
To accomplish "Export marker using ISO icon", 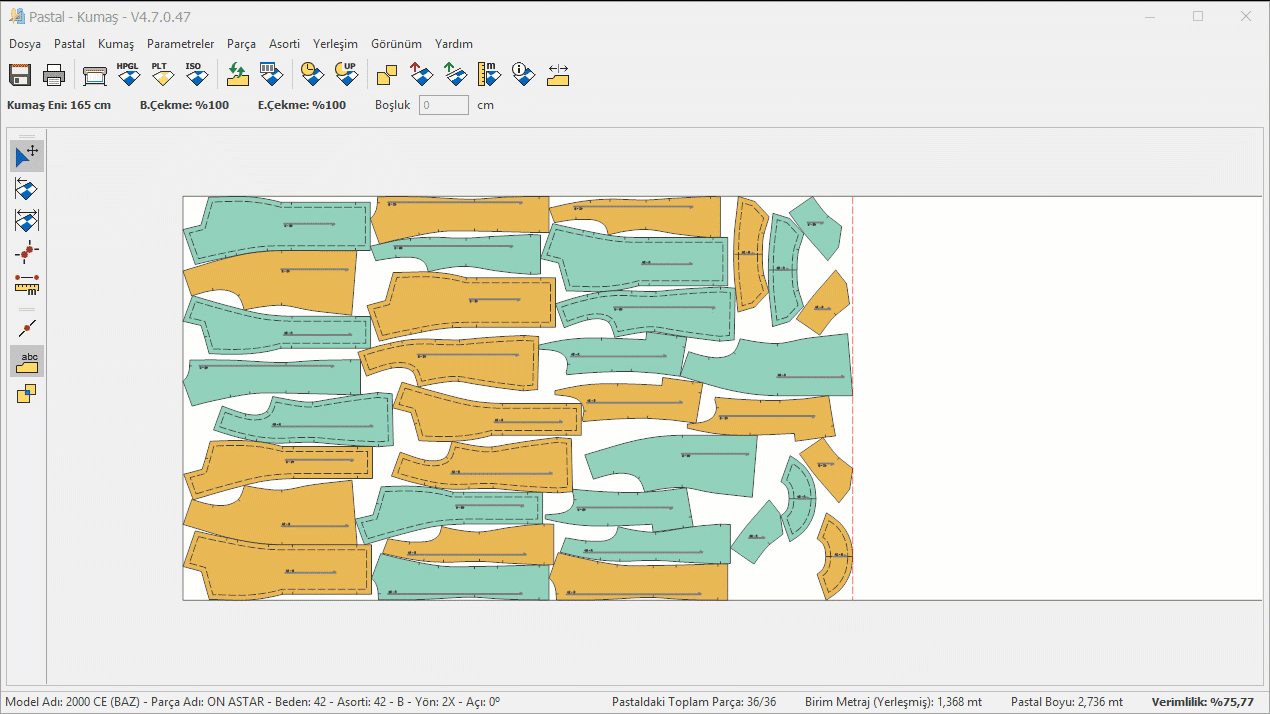I will [194, 74].
